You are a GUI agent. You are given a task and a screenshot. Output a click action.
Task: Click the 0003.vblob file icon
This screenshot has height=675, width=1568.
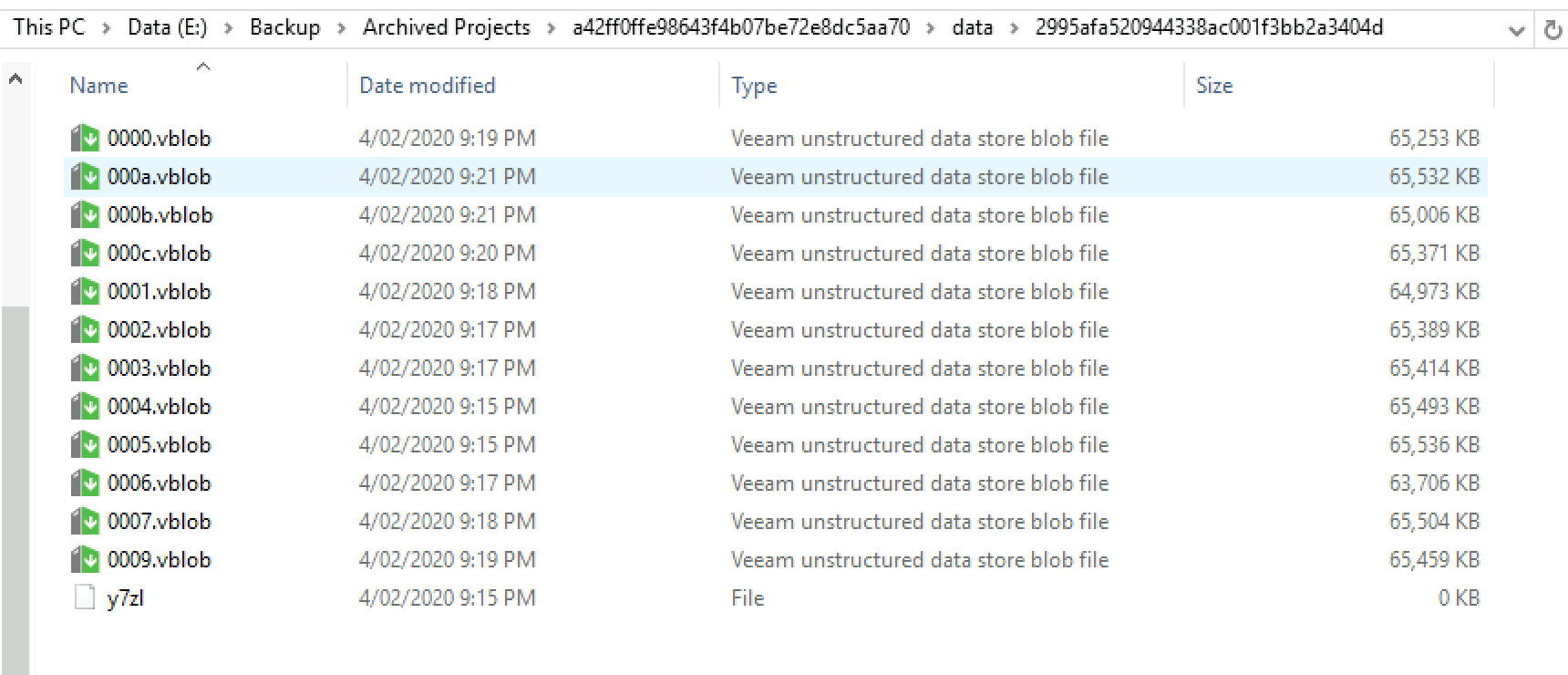(x=85, y=369)
